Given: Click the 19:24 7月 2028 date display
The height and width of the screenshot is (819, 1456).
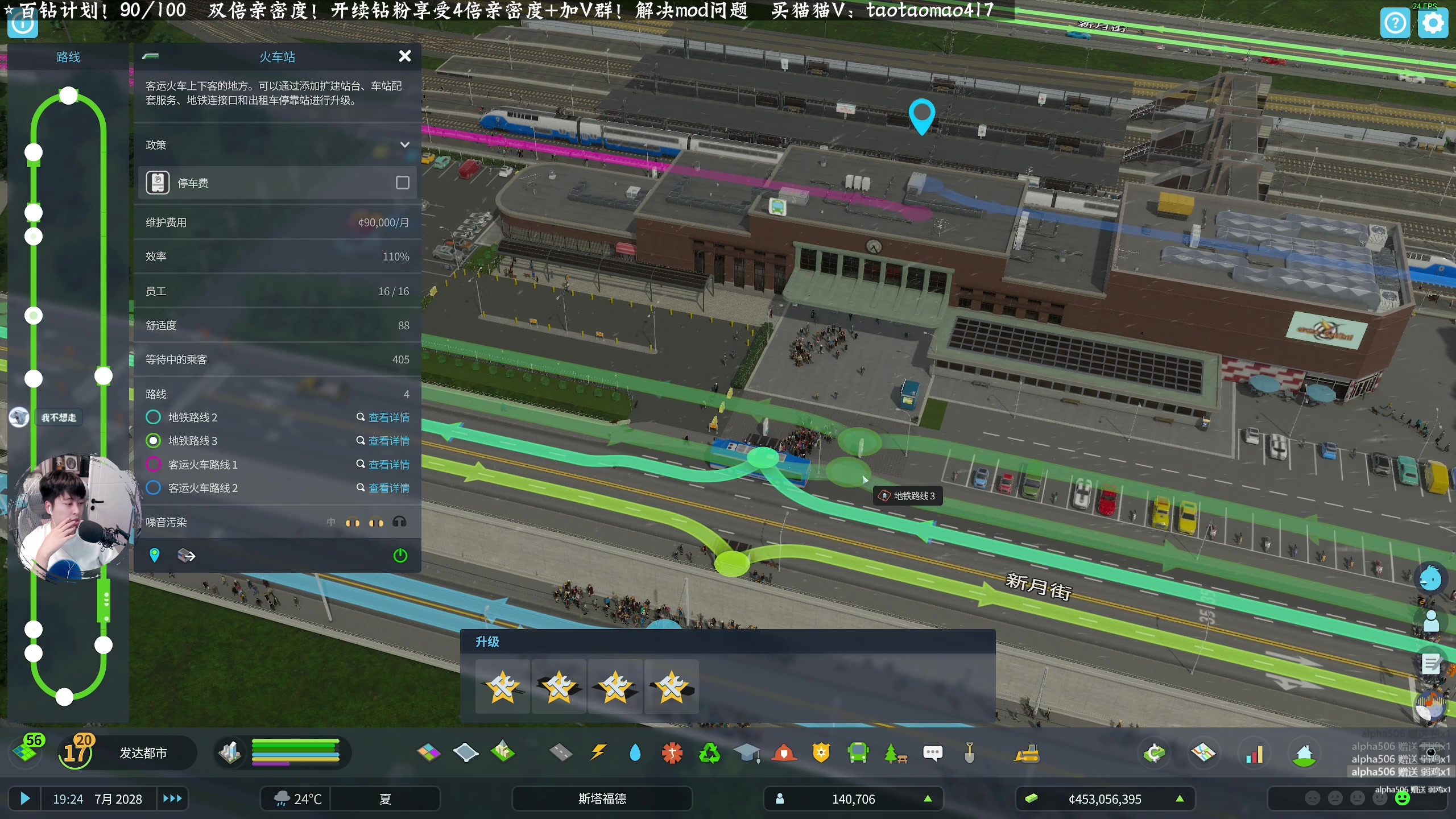Looking at the screenshot, I should (x=97, y=799).
